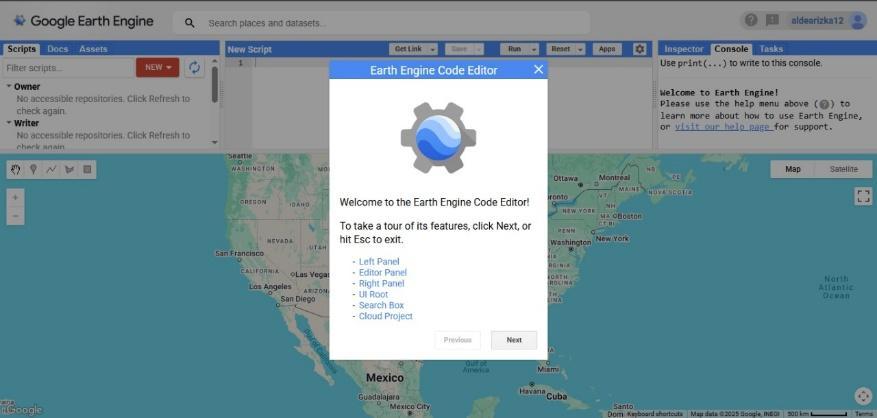Click the map camera controls button
877x418 pixels.
pyautogui.click(x=863, y=396)
